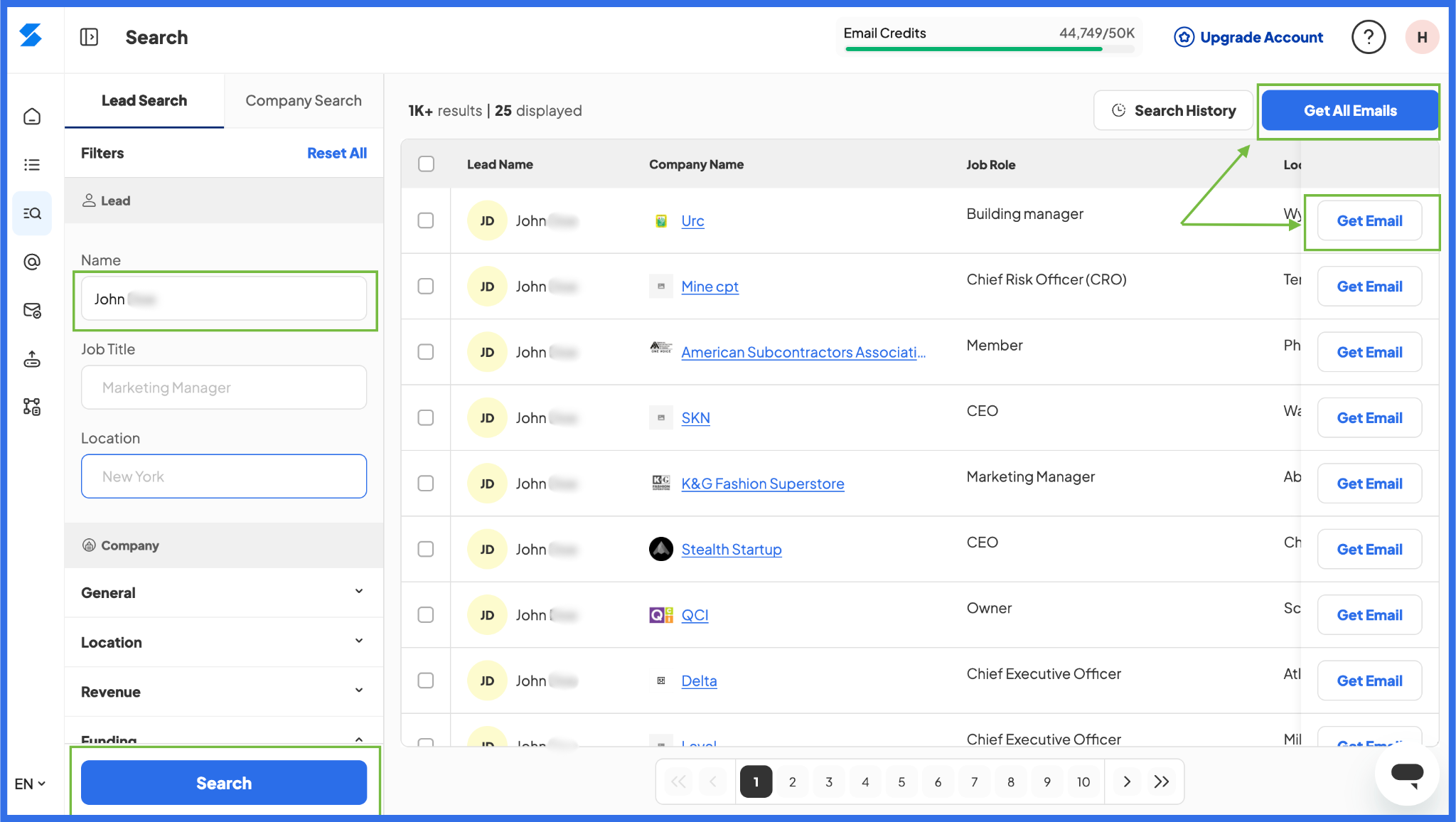Click the Job Title input field
This screenshot has width=1456, height=822.
pos(224,388)
